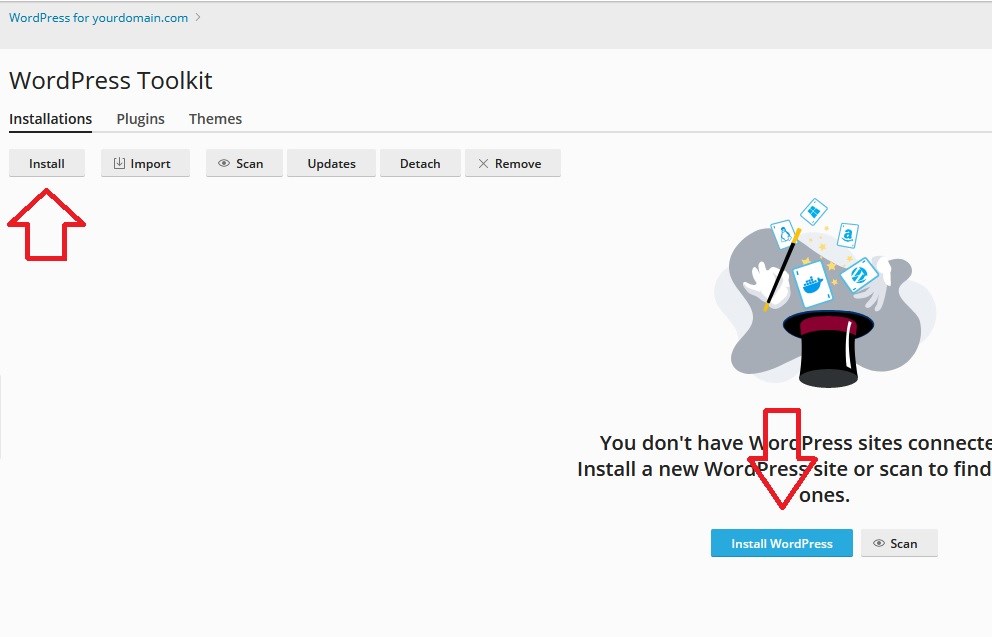Open the Plugins tab

[x=140, y=119]
